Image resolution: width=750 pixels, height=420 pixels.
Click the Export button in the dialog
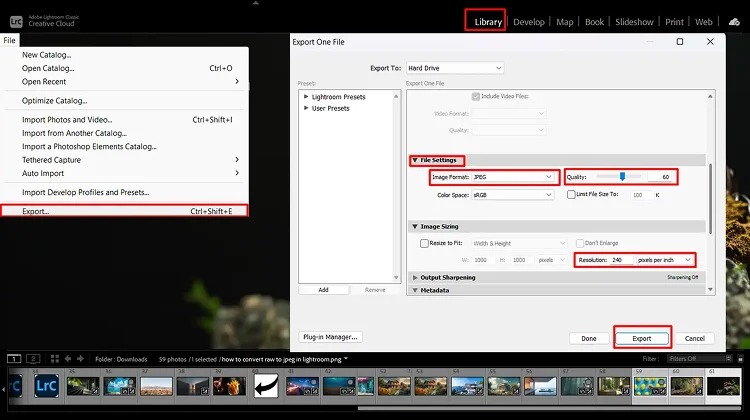pyautogui.click(x=642, y=338)
